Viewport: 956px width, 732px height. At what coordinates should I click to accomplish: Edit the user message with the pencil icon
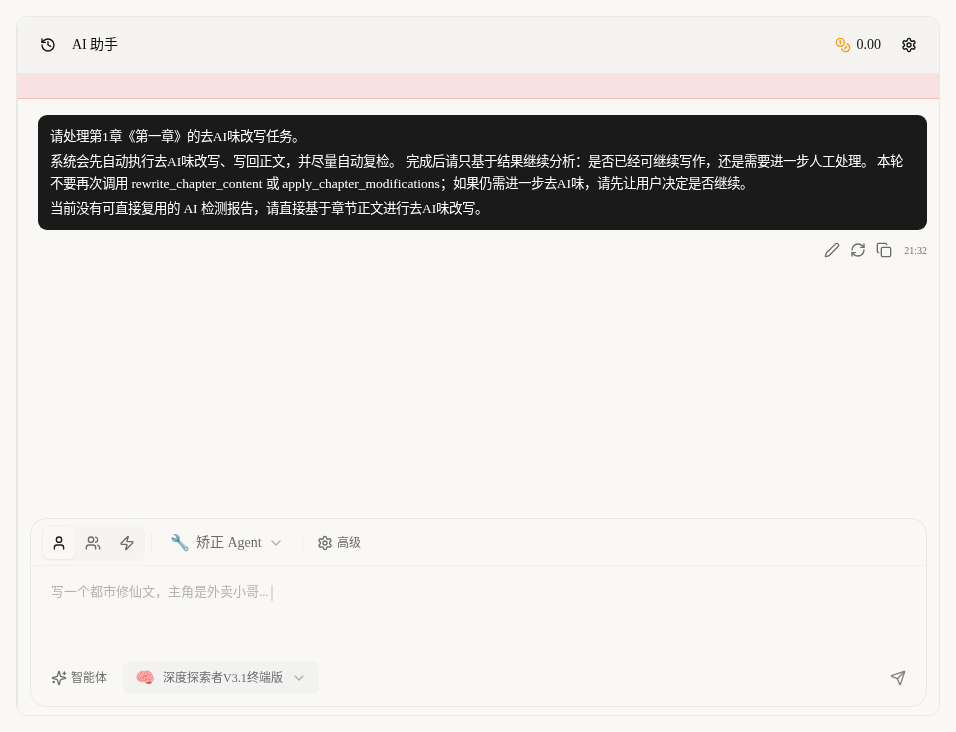point(832,250)
